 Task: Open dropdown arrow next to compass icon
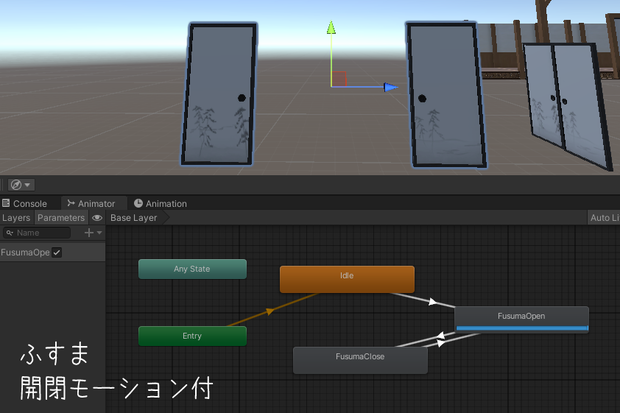coord(27,185)
